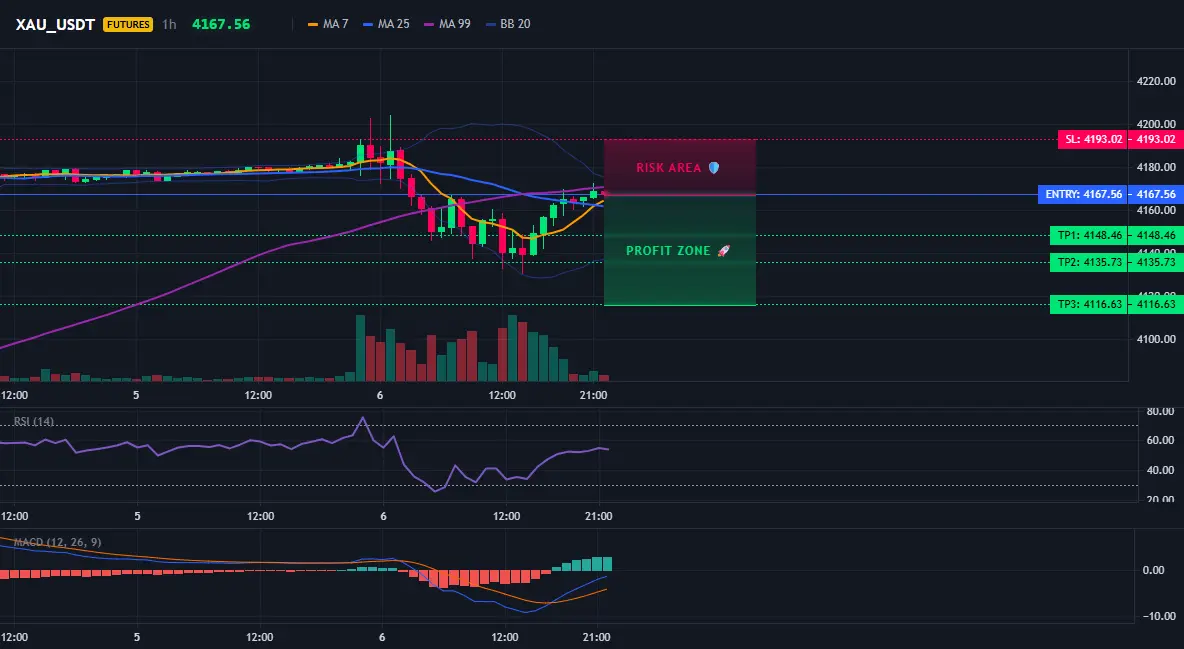Click the rocket icon beside PROFIT ZONE
Viewport: 1184px width, 649px height.
[x=723, y=251]
